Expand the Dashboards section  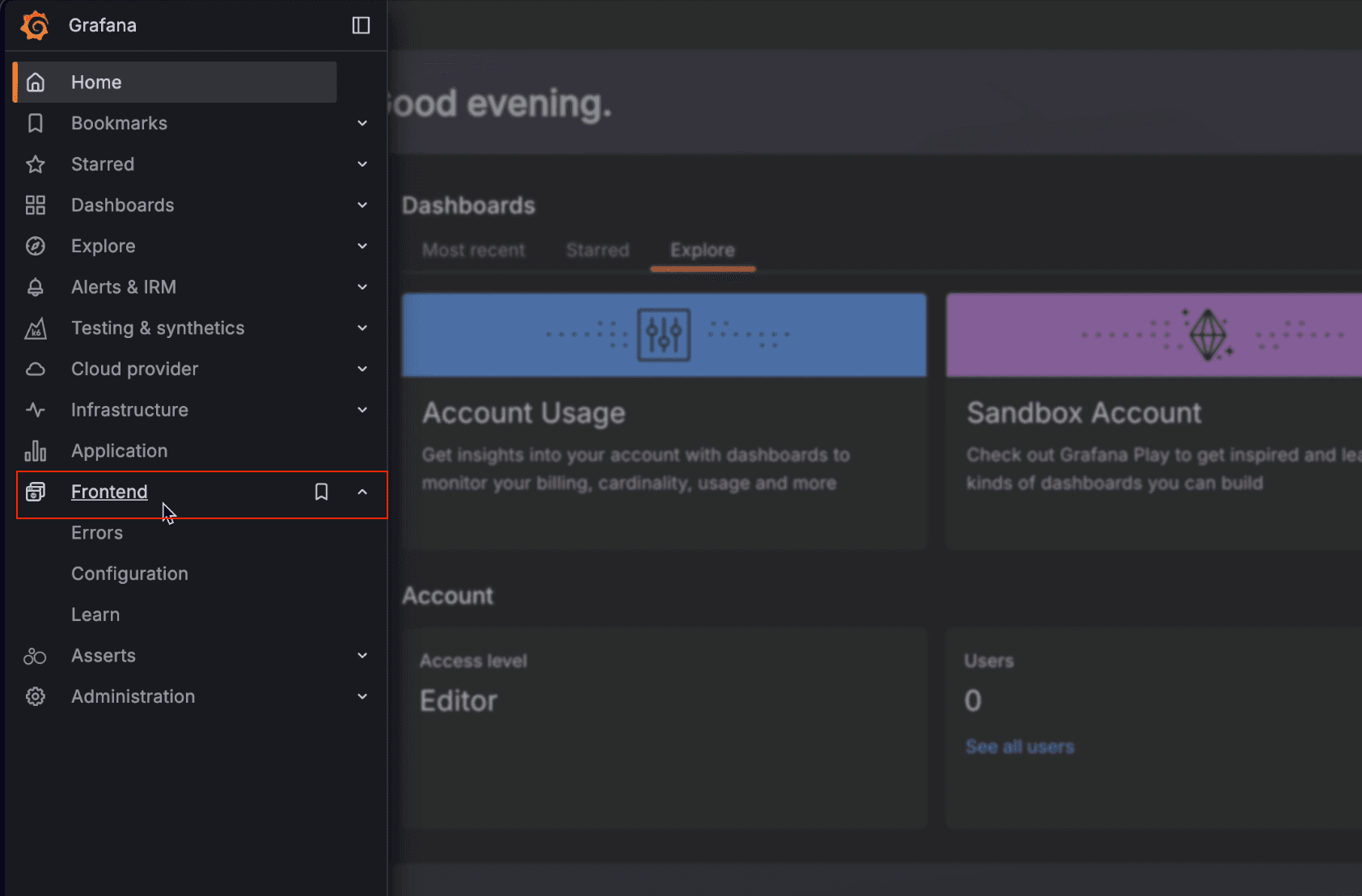pos(362,205)
